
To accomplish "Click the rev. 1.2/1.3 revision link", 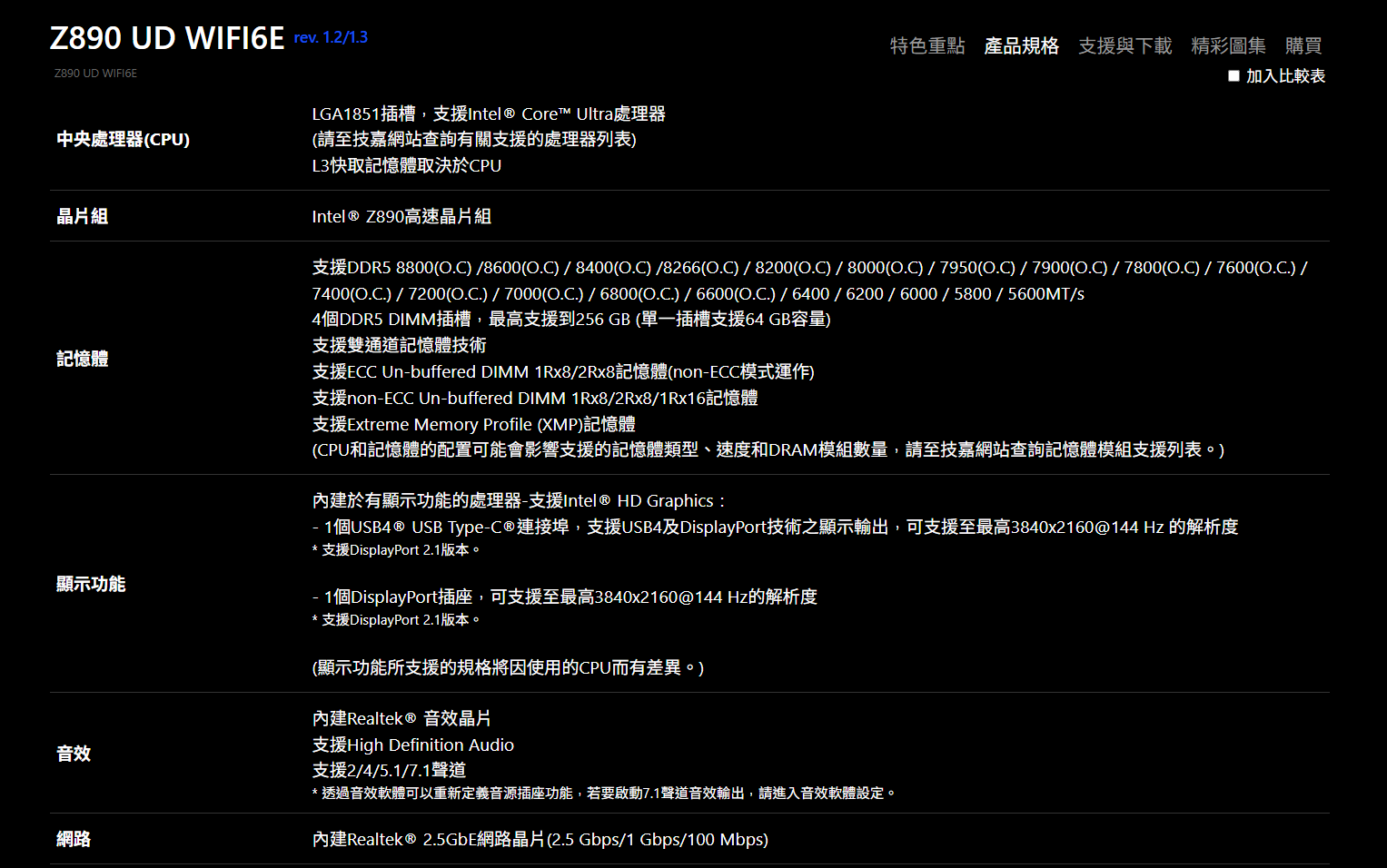I will coord(331,37).
